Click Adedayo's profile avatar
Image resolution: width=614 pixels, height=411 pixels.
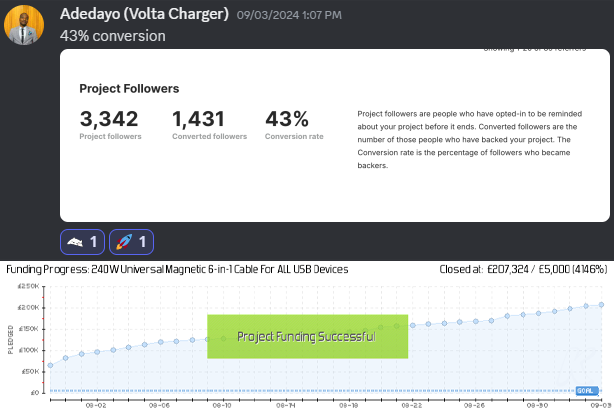(24, 25)
